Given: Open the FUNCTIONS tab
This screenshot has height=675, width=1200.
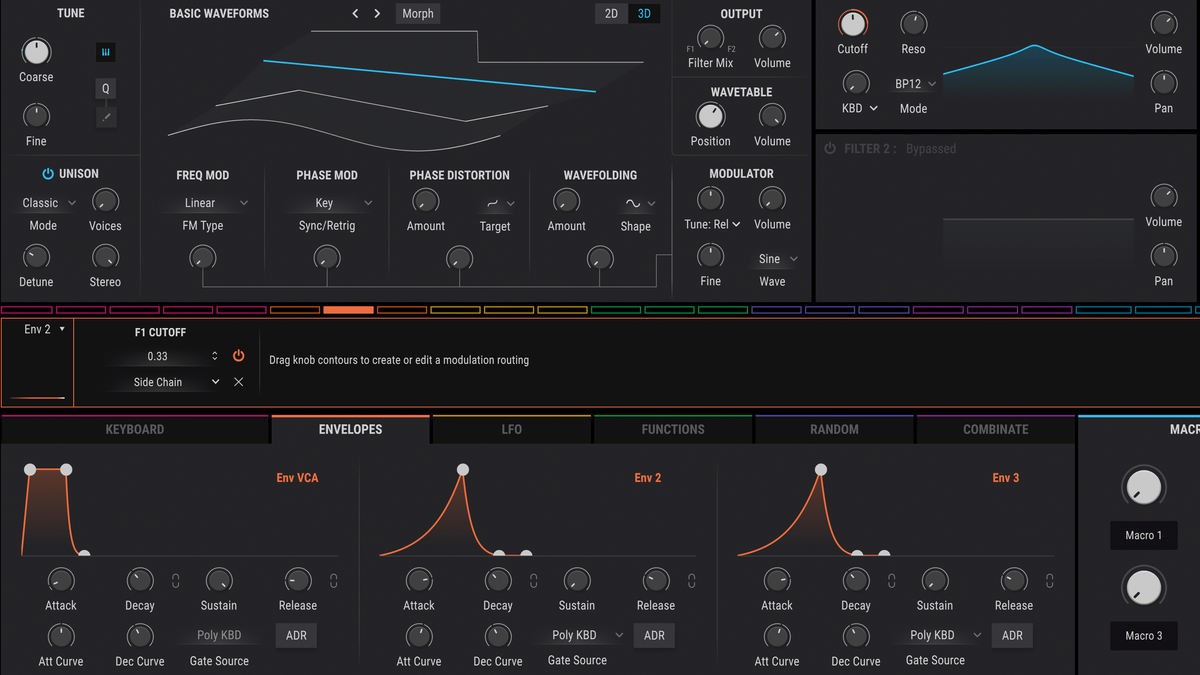Looking at the screenshot, I should (x=672, y=429).
